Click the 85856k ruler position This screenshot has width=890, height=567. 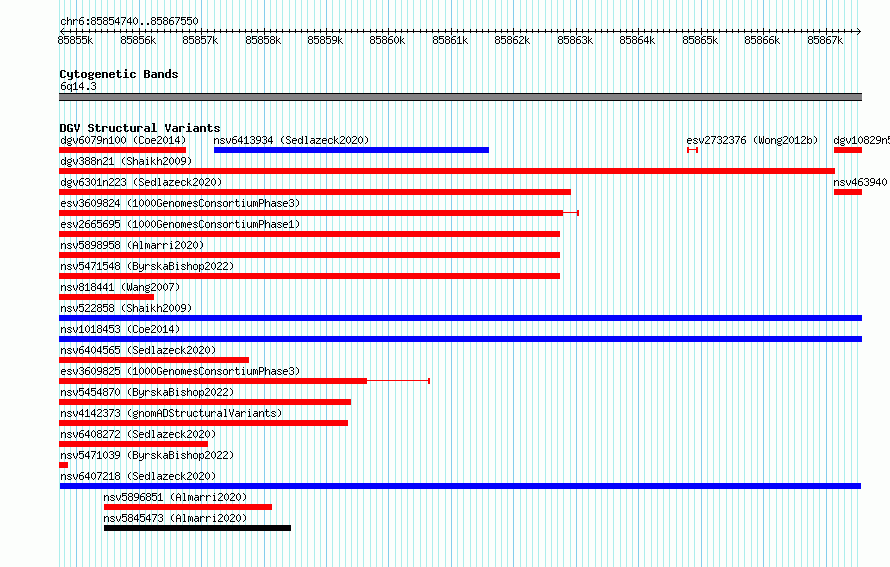pos(138,40)
